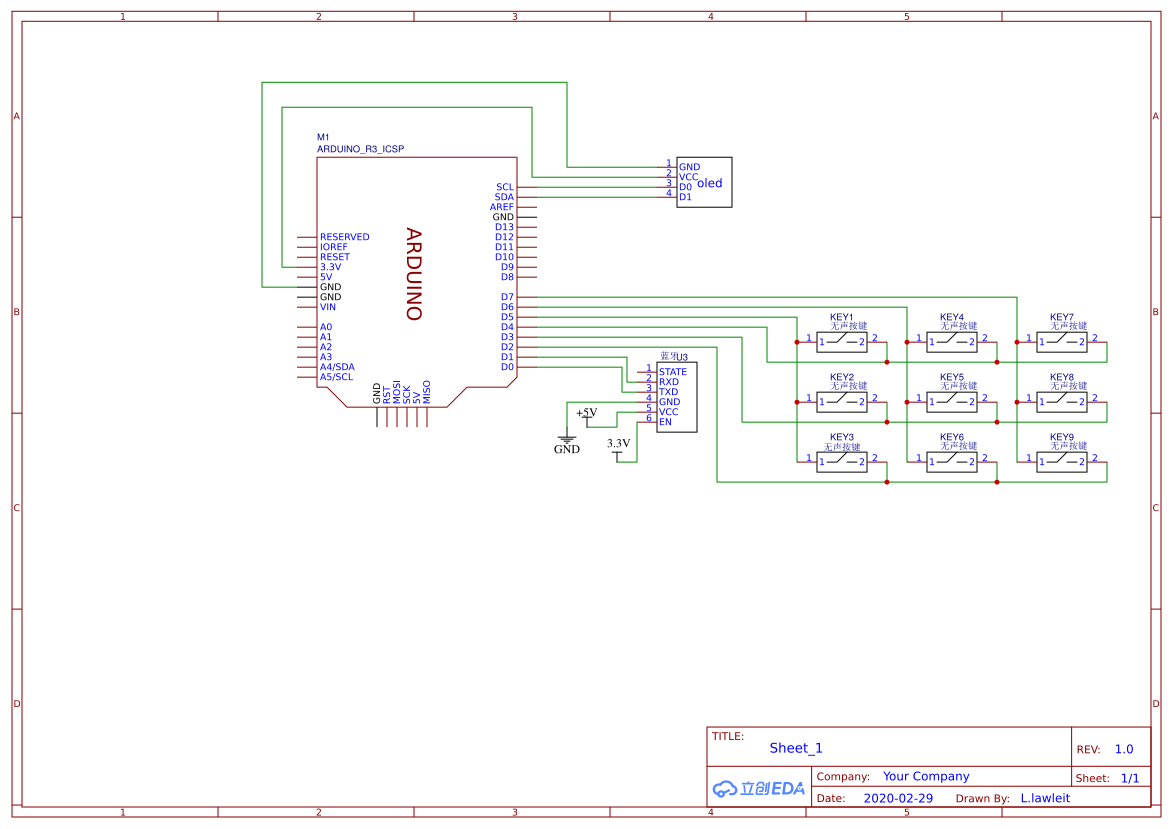Select the KEY4 switch symbol
Image resolution: width=1171 pixels, height=829 pixels.
click(951, 342)
